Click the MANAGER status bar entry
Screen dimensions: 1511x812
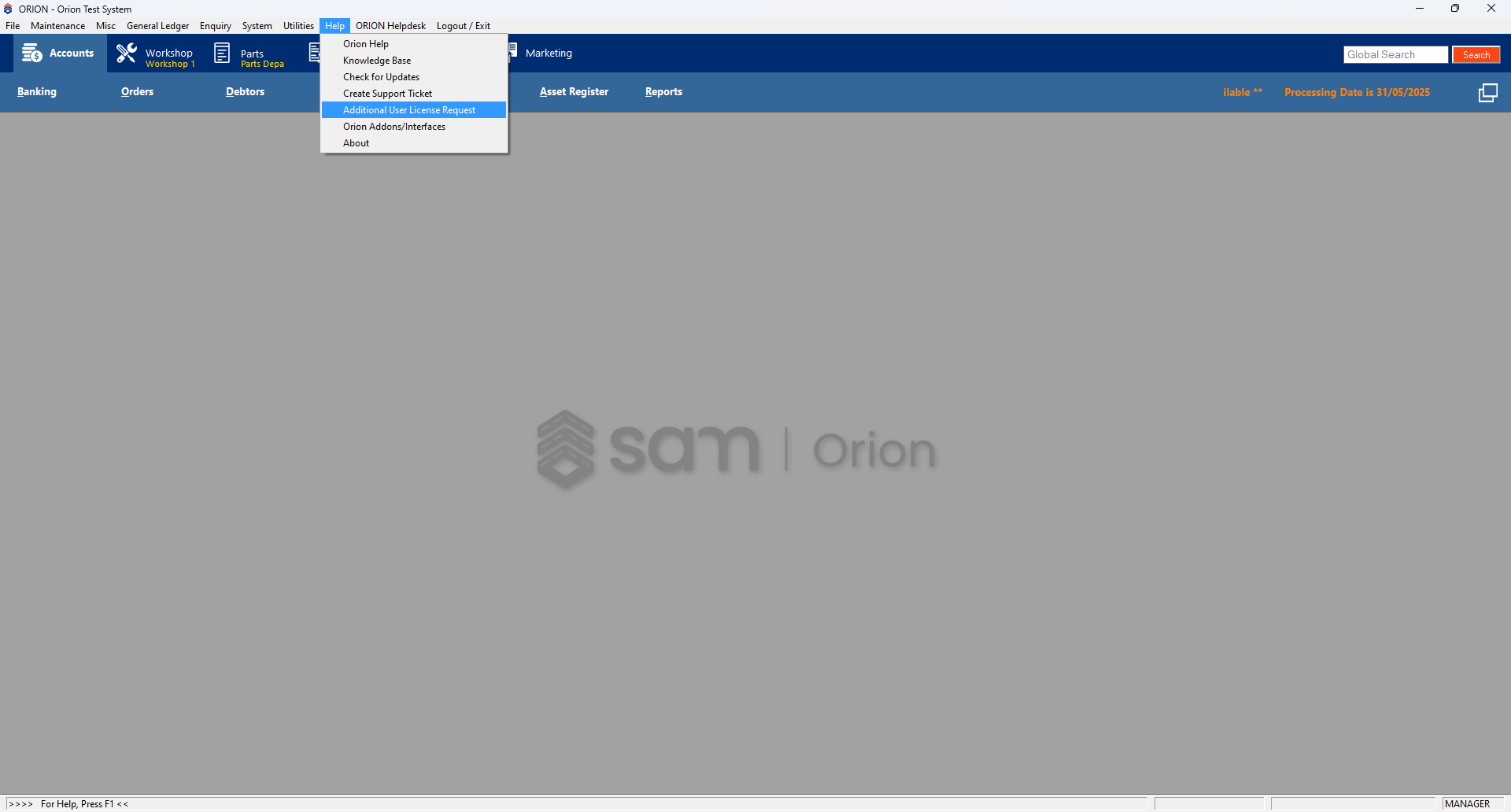click(1467, 803)
